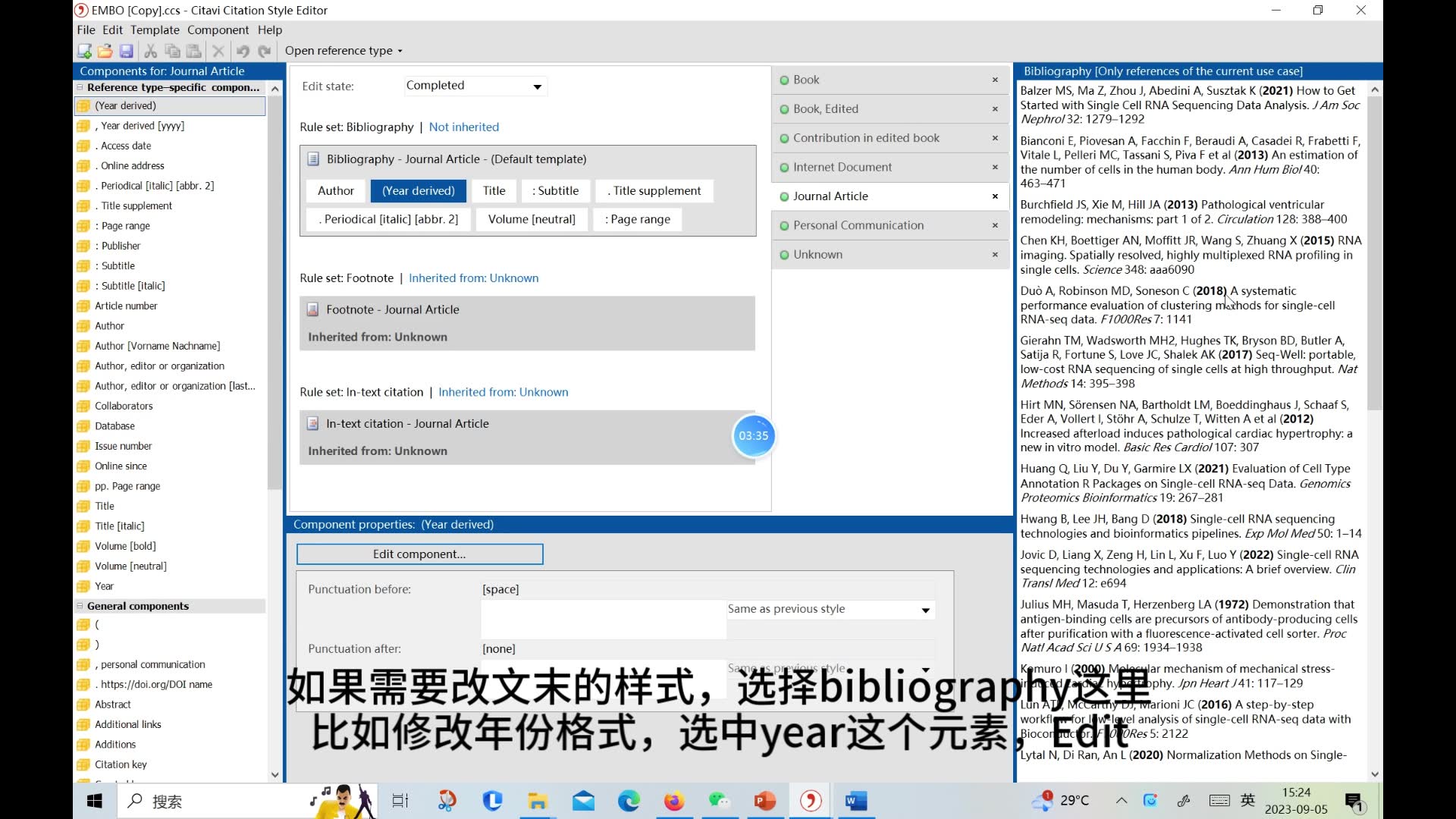Remove Book reference type with x
1456x819 pixels.
[x=995, y=80]
